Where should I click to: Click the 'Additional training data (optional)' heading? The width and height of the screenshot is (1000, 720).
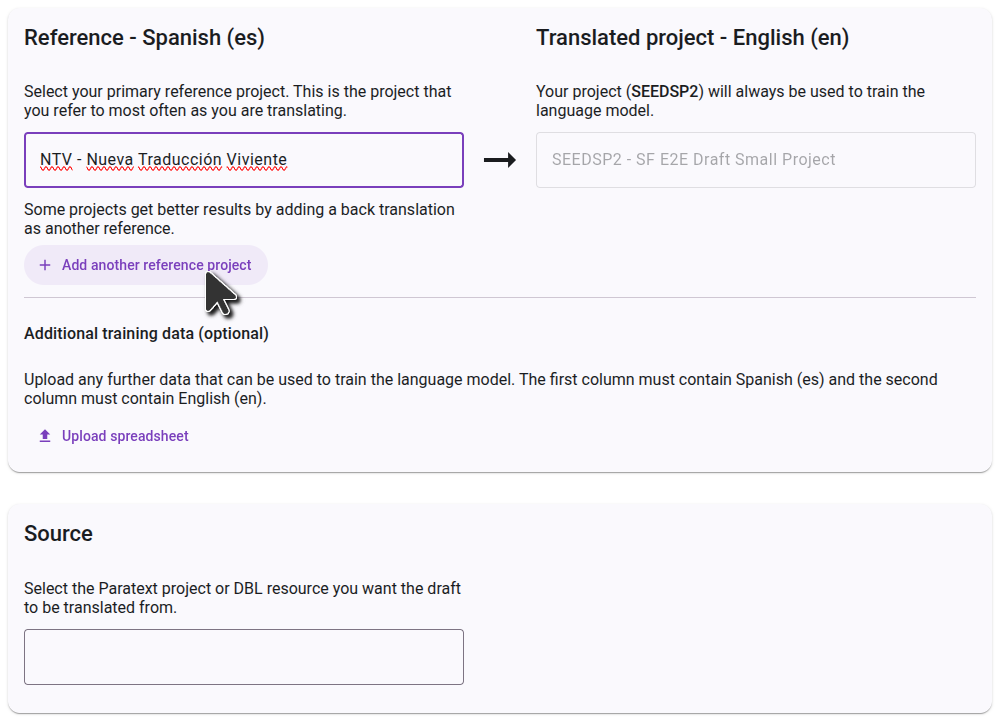[x=146, y=334]
